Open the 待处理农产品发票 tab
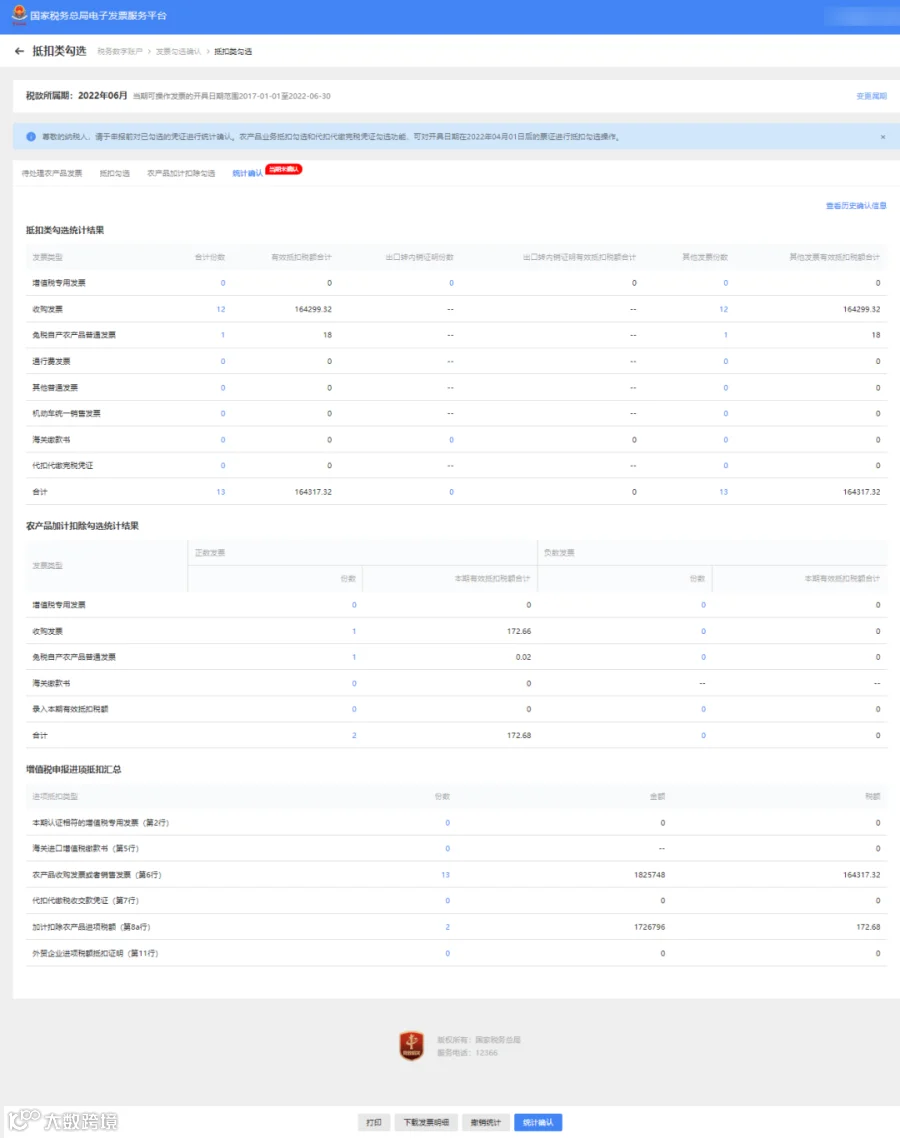This screenshot has height=1138, width=900. [x=52, y=173]
